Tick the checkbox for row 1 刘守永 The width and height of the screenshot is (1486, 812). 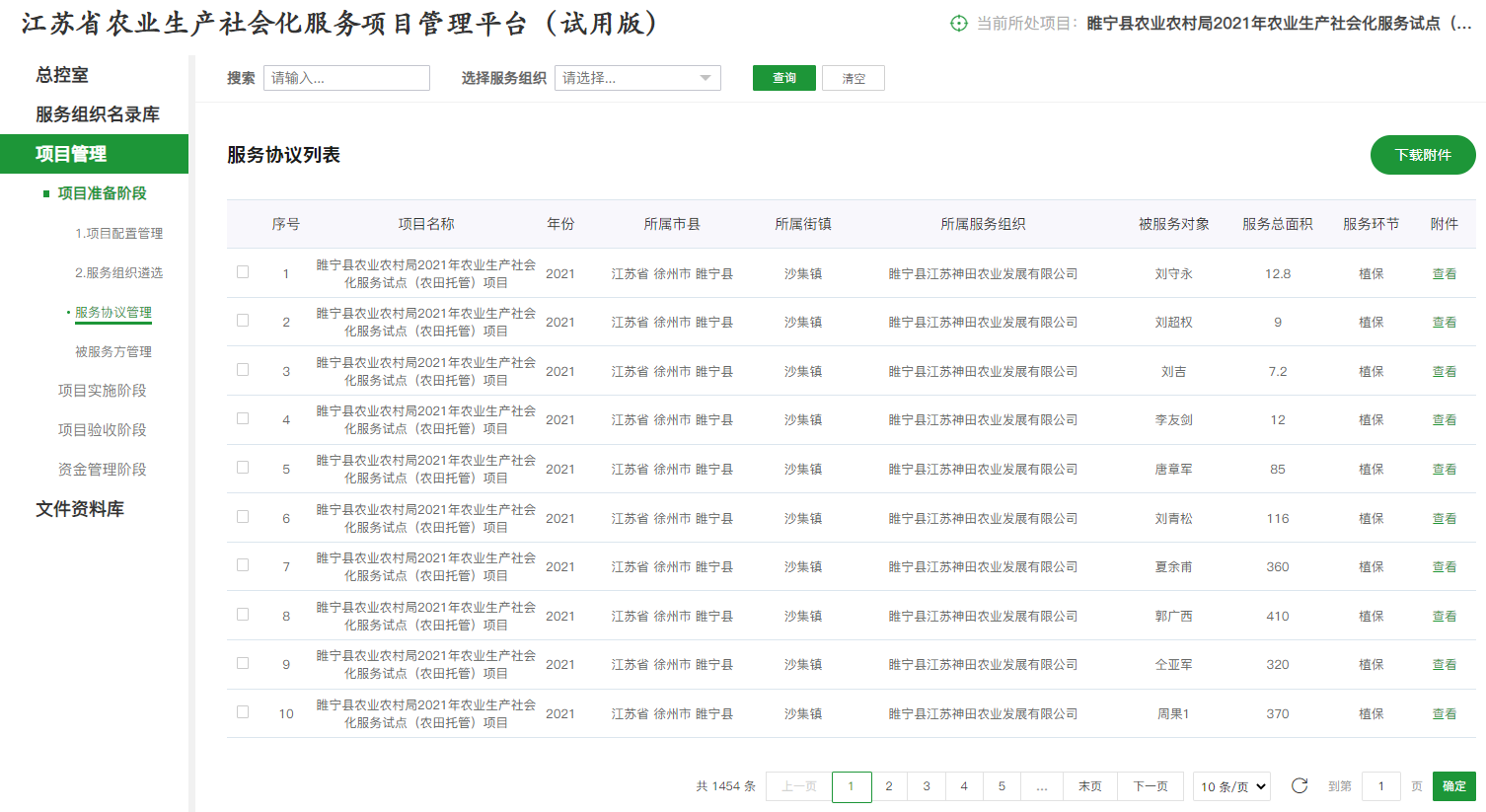pyautogui.click(x=243, y=271)
